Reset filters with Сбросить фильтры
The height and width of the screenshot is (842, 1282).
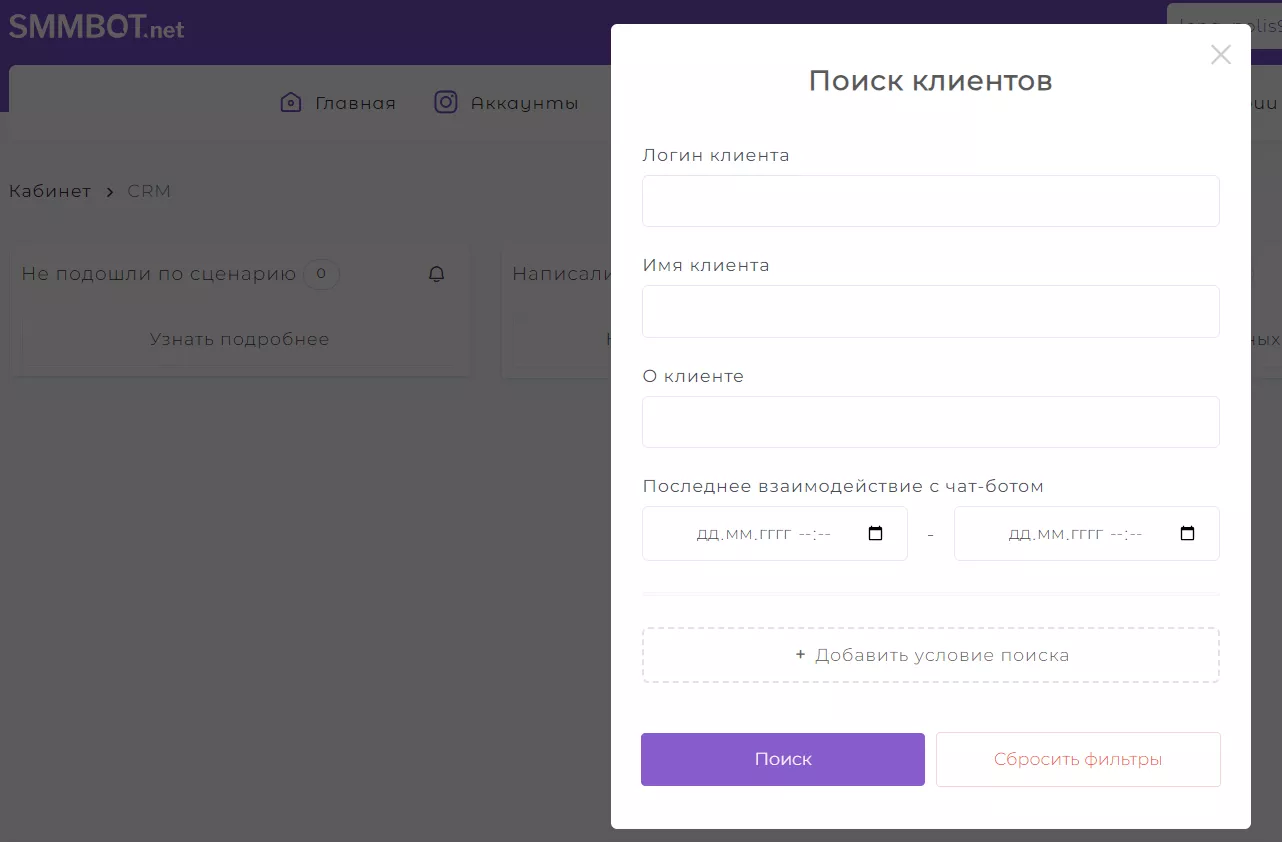coord(1078,759)
